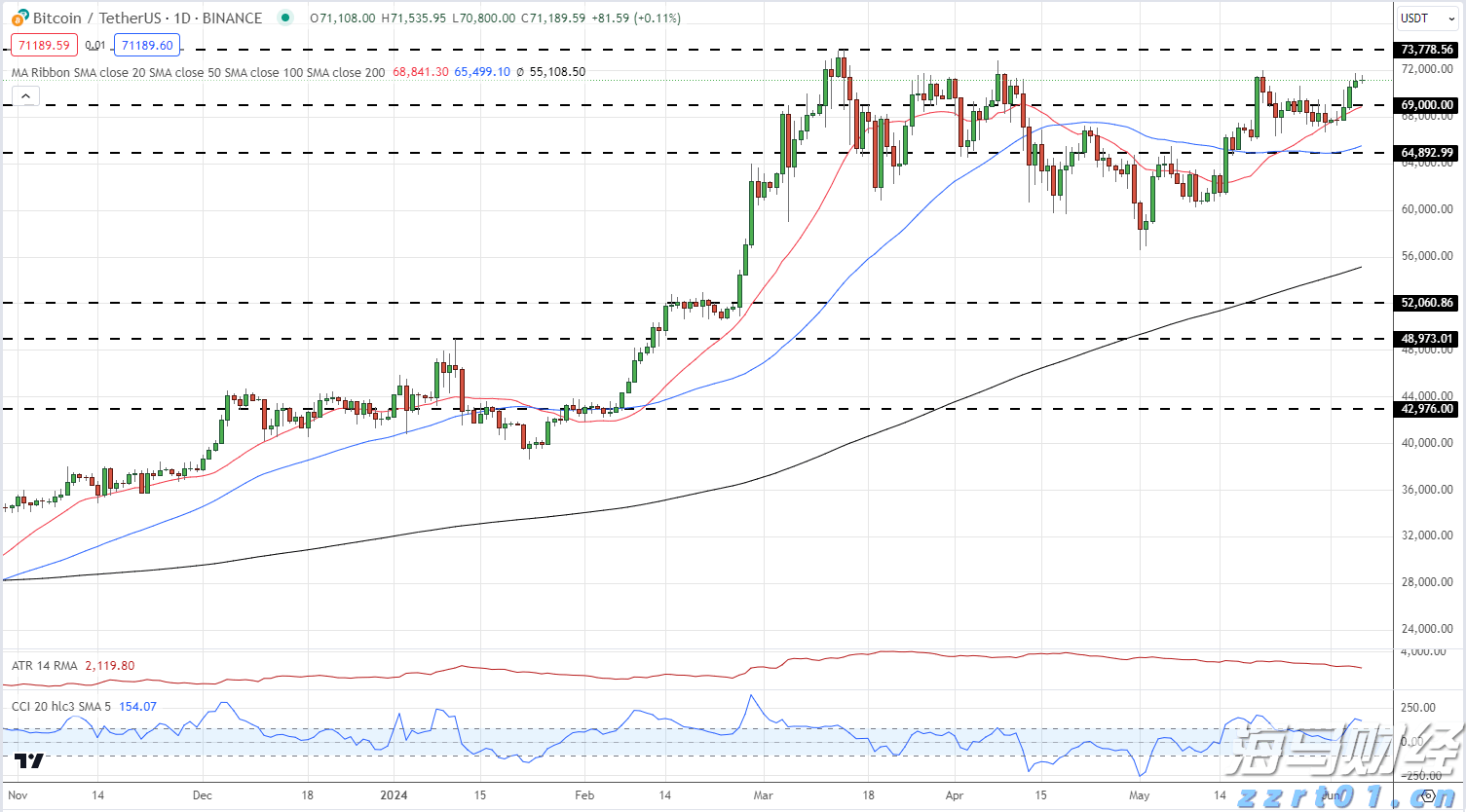Click the 2024 label on time axis

(394, 795)
